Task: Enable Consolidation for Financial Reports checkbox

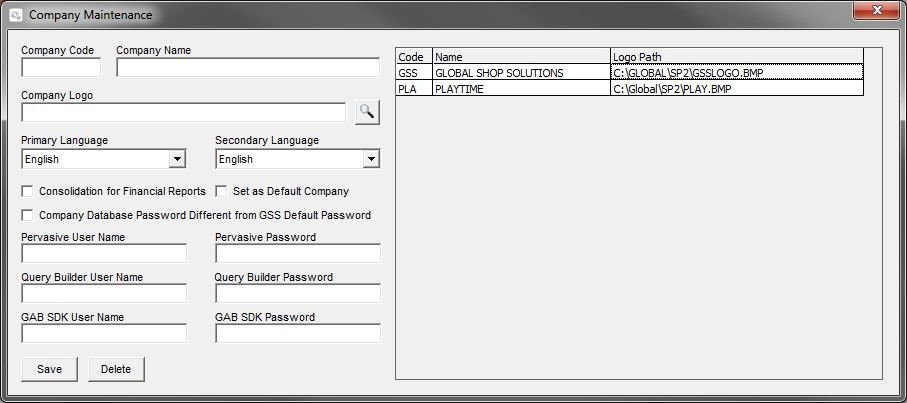Action: click(27, 191)
